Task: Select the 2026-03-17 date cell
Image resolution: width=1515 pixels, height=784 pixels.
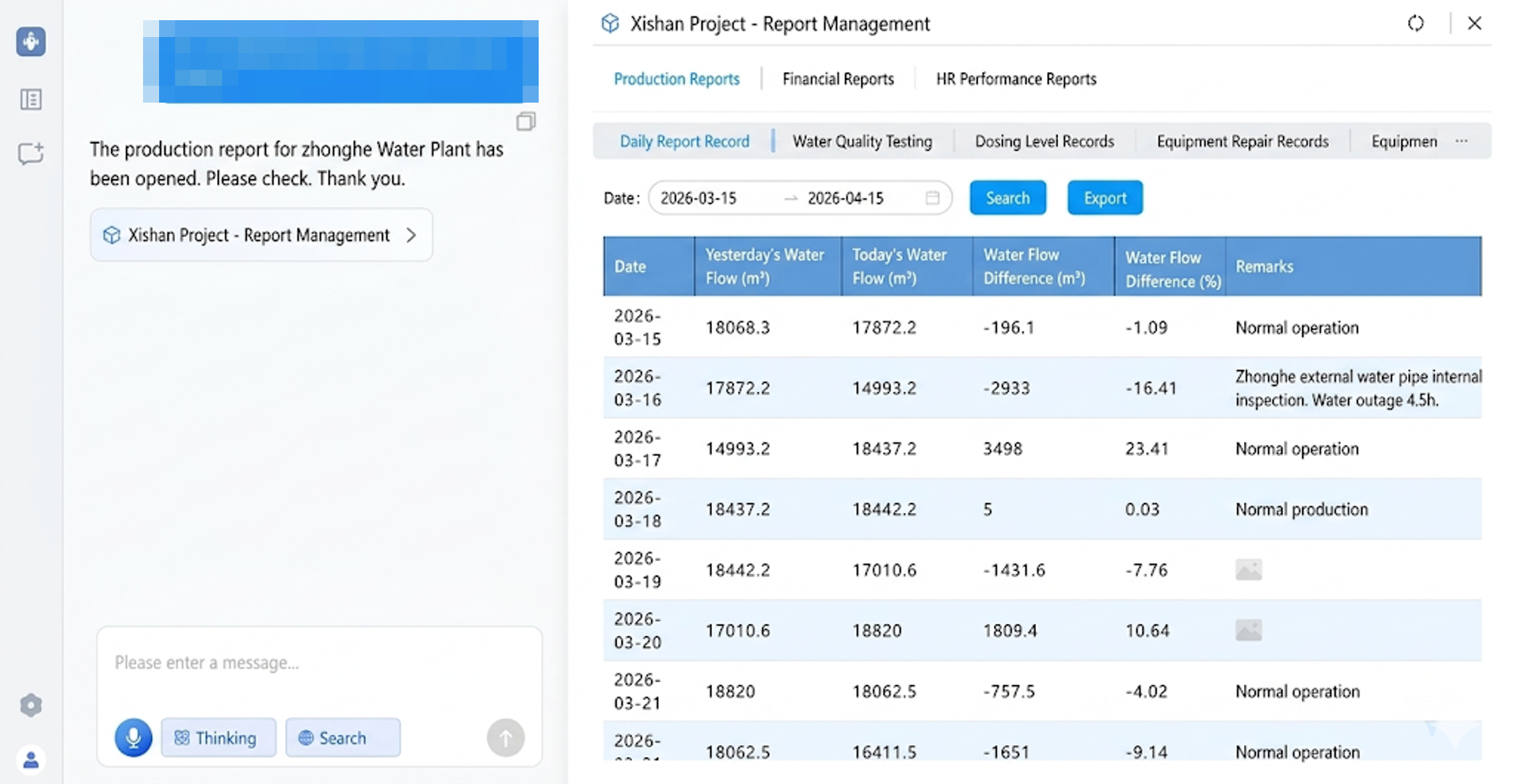Action: pos(638,448)
